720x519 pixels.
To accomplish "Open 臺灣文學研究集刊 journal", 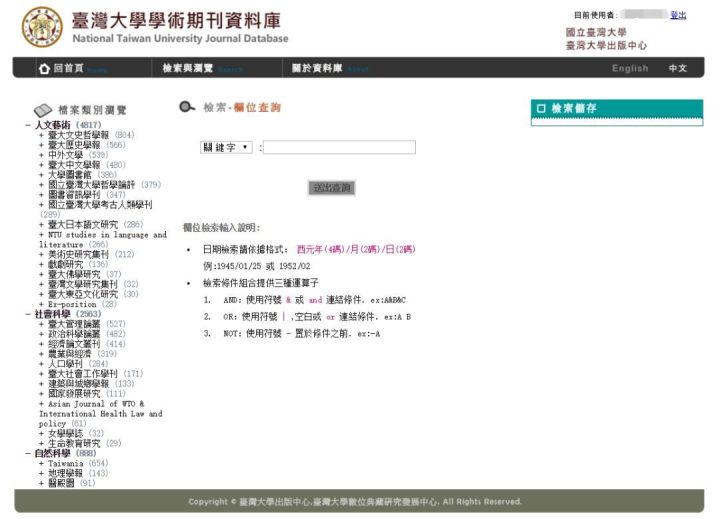I will (x=83, y=284).
